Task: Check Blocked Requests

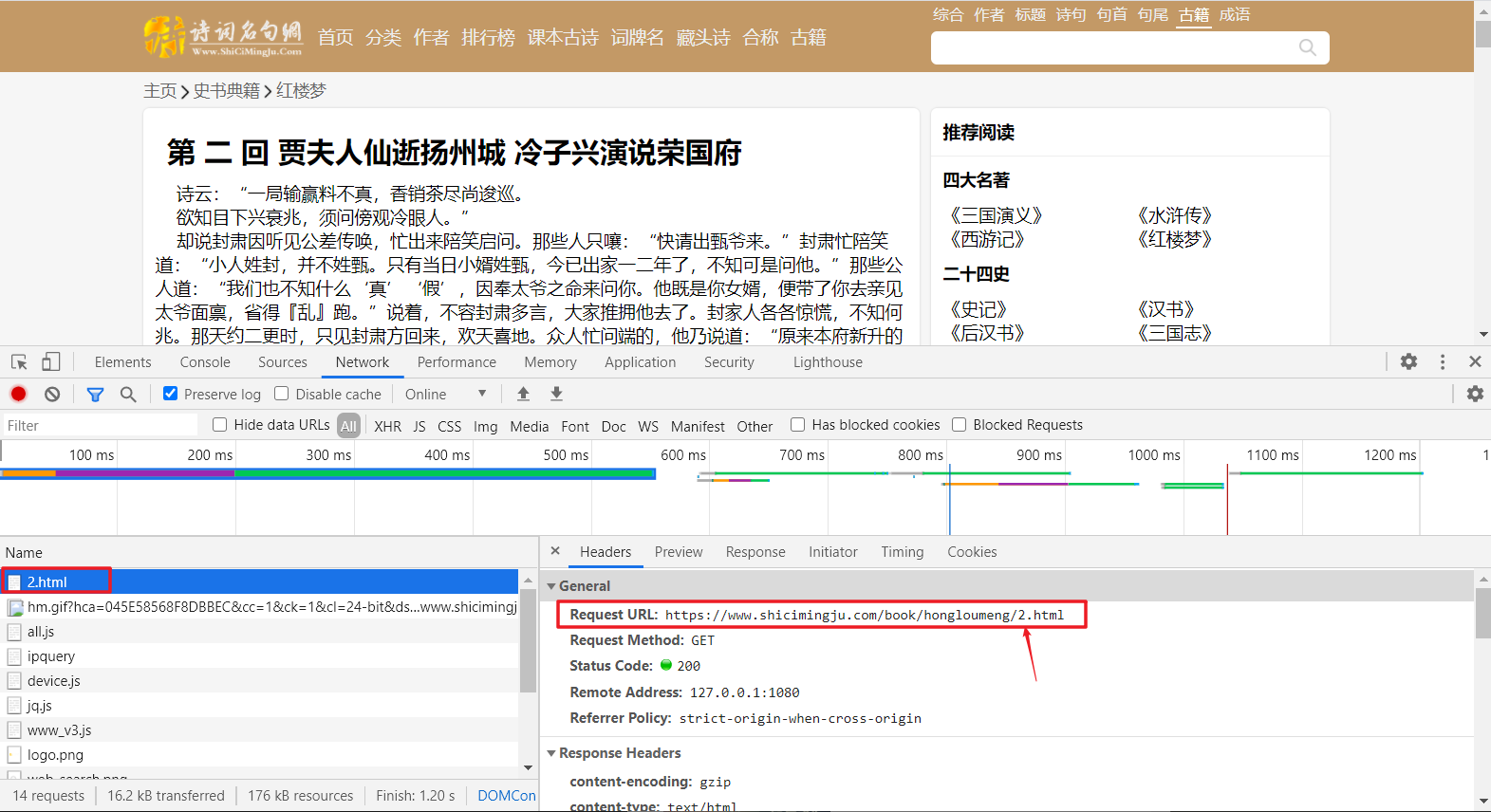Action: pyautogui.click(x=959, y=425)
